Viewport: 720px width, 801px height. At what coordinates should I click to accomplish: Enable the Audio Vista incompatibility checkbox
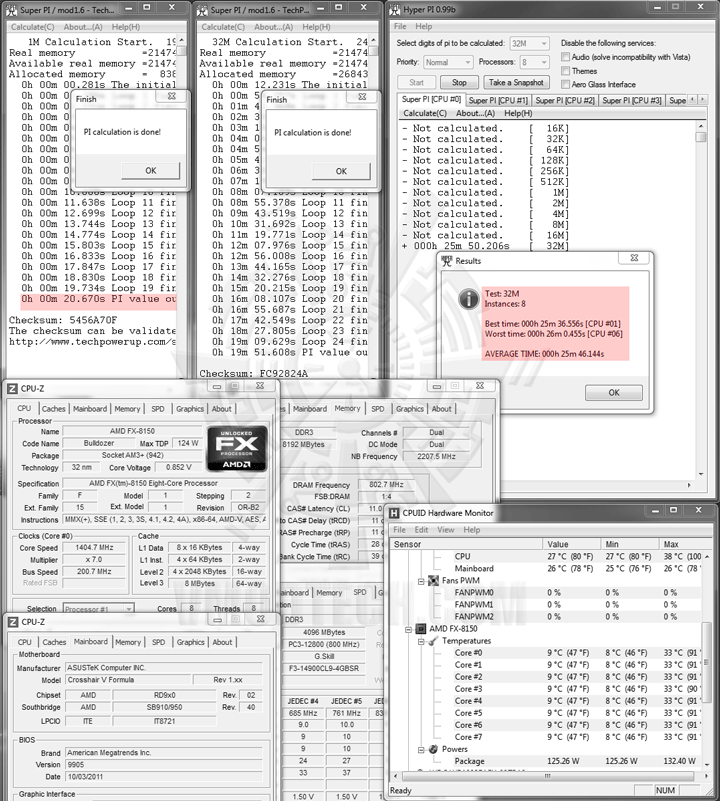coord(565,57)
